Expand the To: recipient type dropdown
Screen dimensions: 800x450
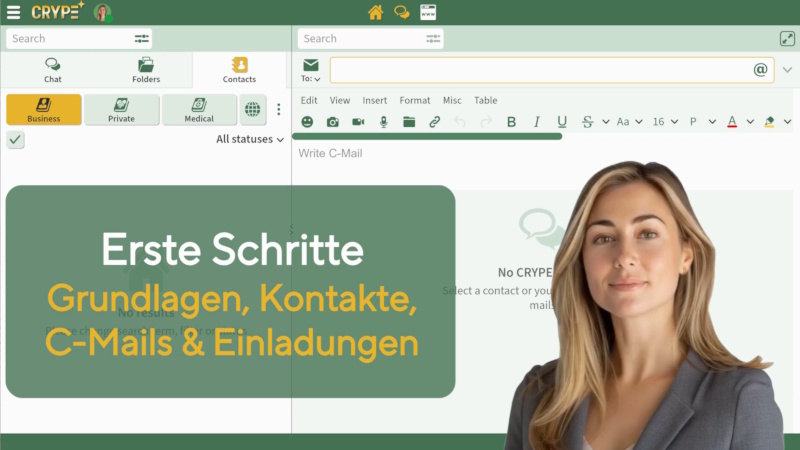311,78
